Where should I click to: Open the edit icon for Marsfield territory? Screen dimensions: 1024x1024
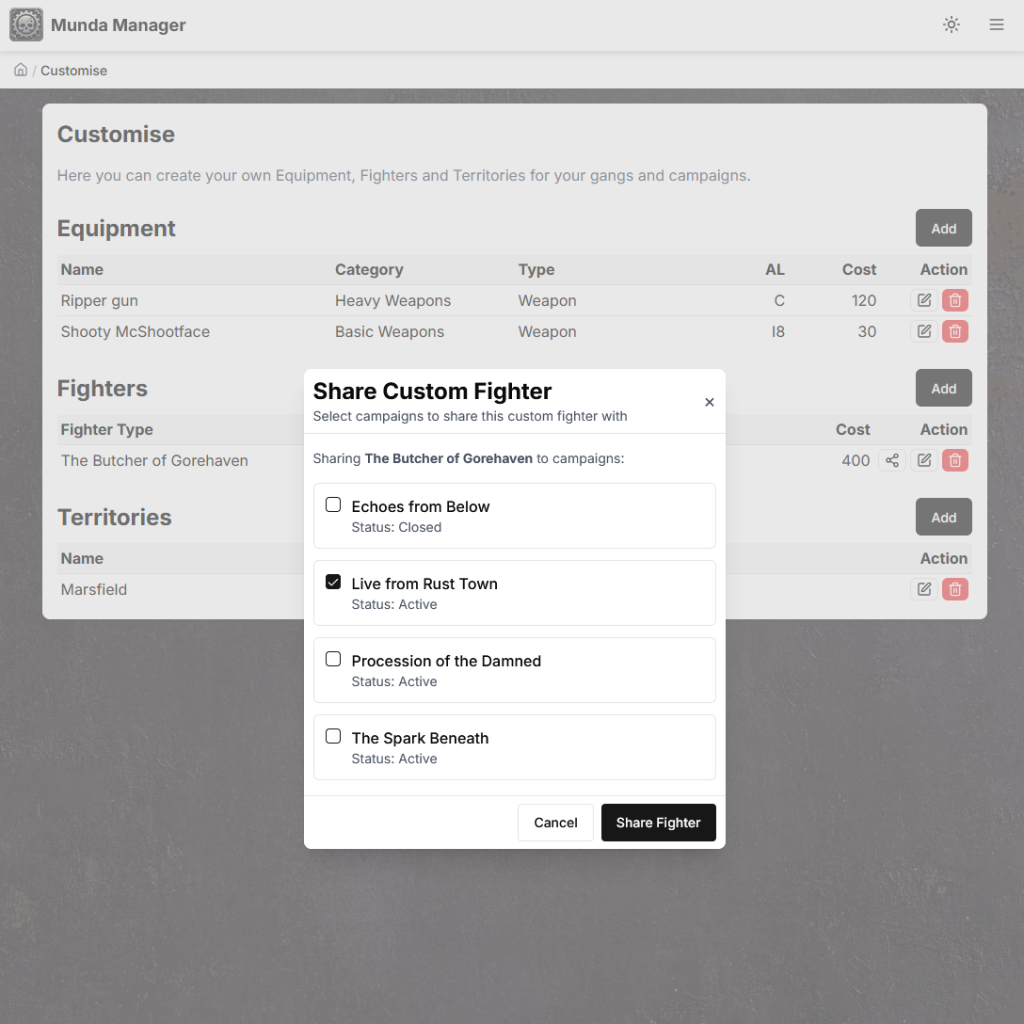[x=923, y=589]
